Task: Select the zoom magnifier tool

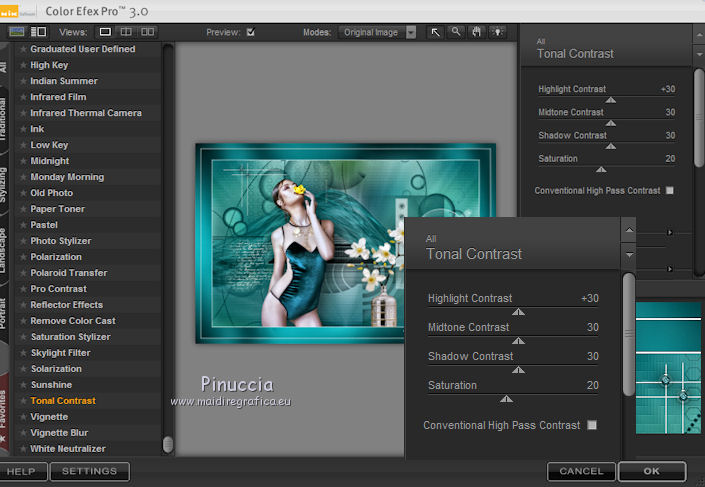Action: [x=456, y=32]
